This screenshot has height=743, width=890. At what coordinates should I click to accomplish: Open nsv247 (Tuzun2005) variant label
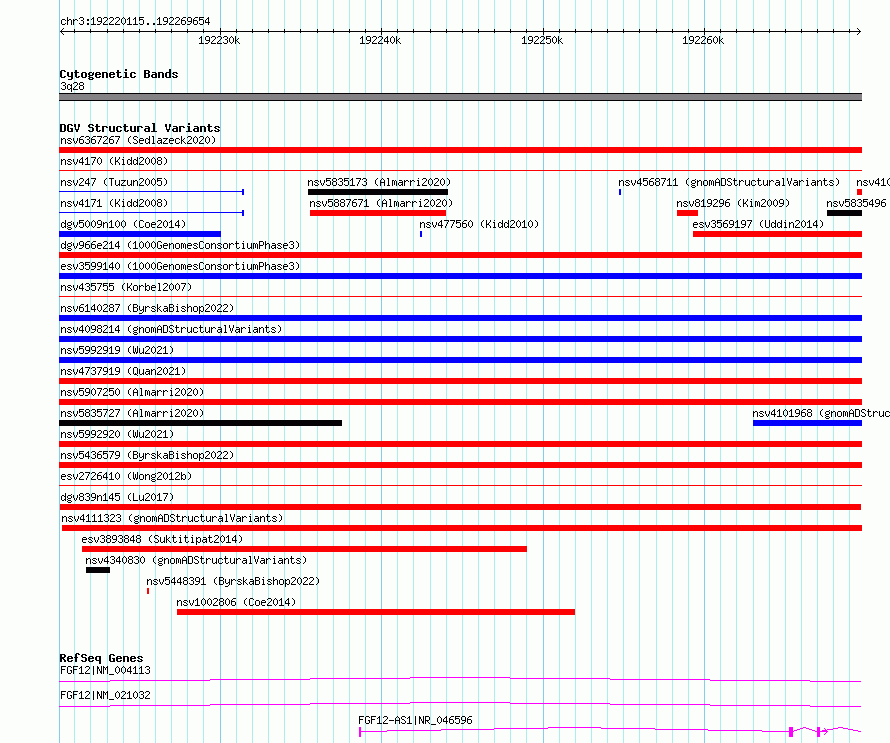114,182
